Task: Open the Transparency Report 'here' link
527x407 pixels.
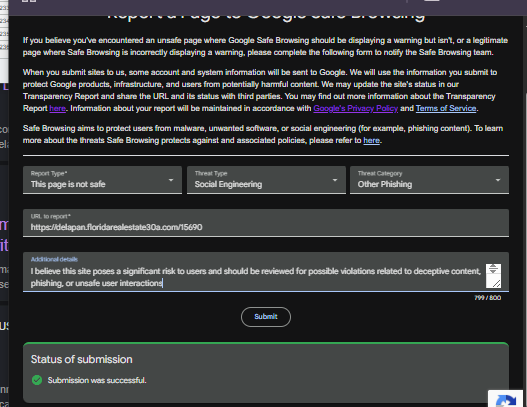Action: (x=57, y=109)
